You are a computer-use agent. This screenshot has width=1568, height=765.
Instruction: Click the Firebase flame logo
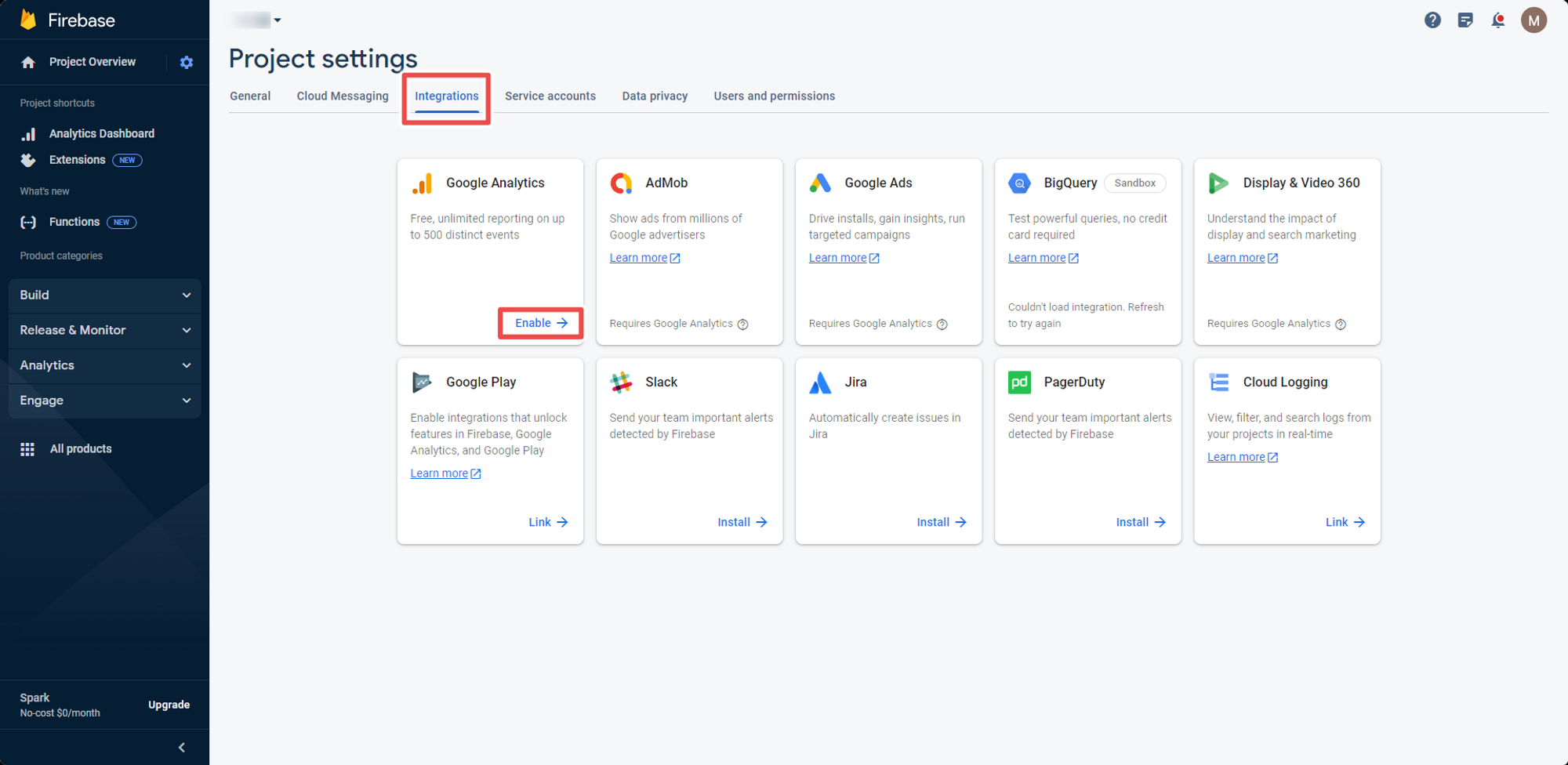pyautogui.click(x=28, y=20)
